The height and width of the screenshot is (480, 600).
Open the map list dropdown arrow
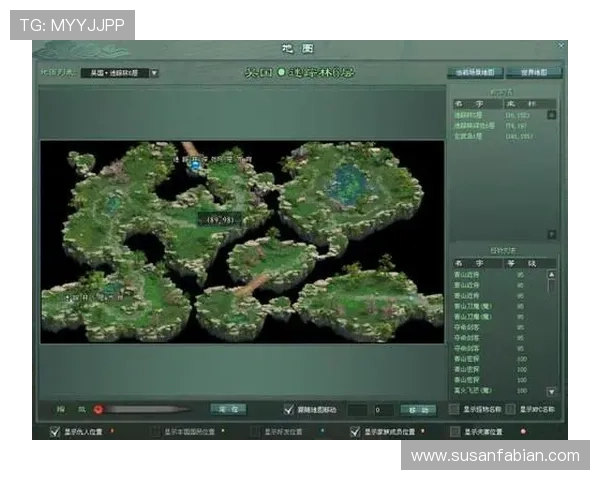click(x=154, y=73)
